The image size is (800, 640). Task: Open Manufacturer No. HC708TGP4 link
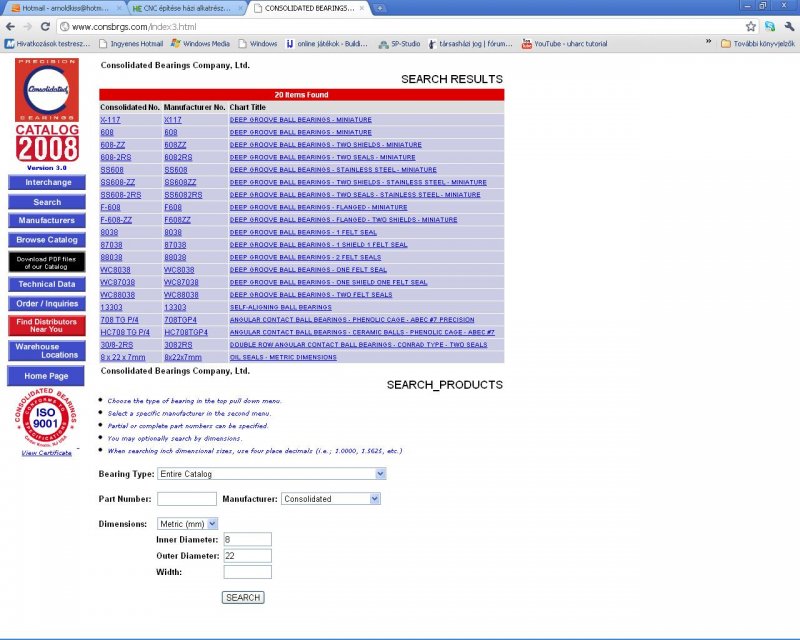(186, 332)
